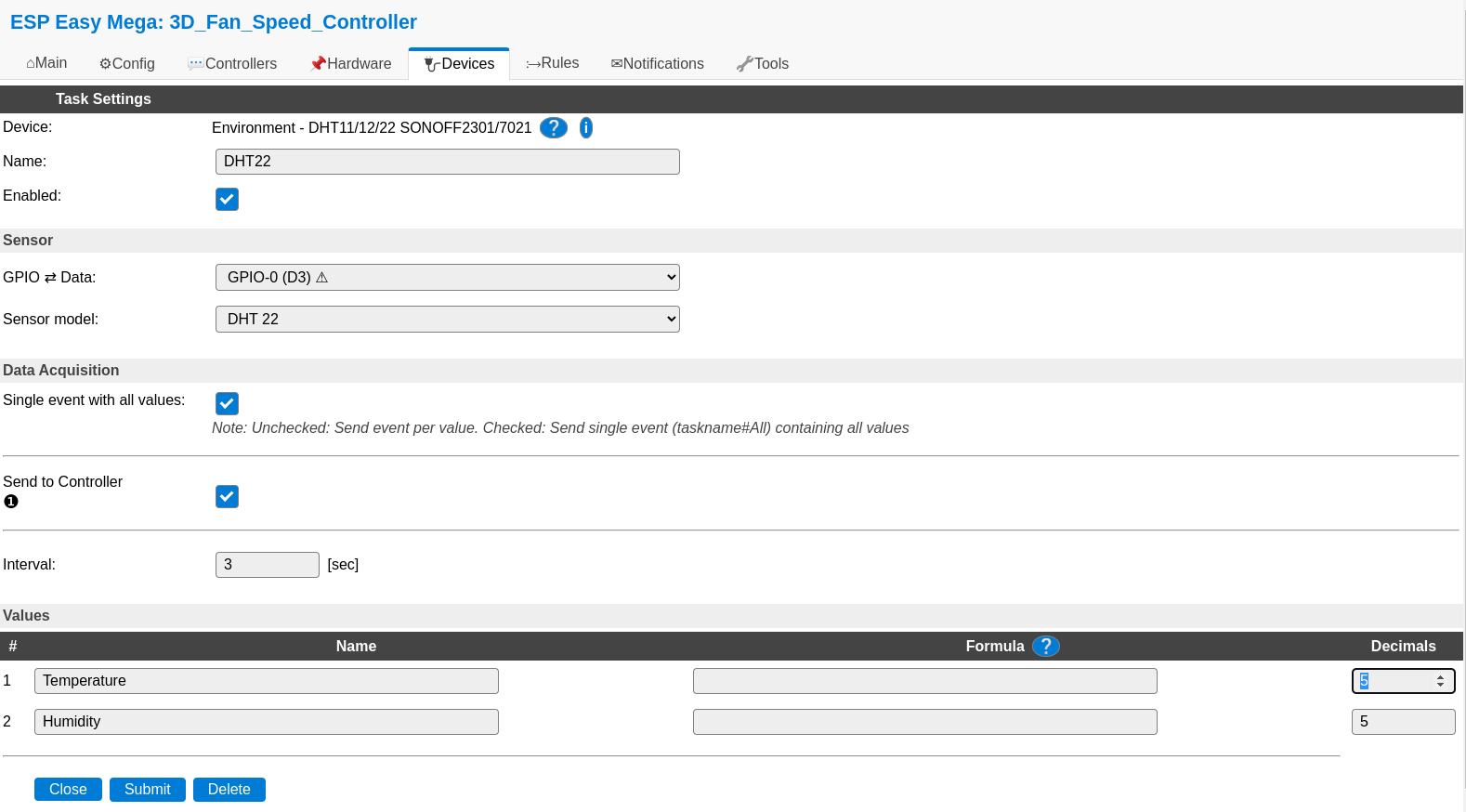The width and height of the screenshot is (1466, 812).
Task: Go to the Main tab
Action: (46, 63)
